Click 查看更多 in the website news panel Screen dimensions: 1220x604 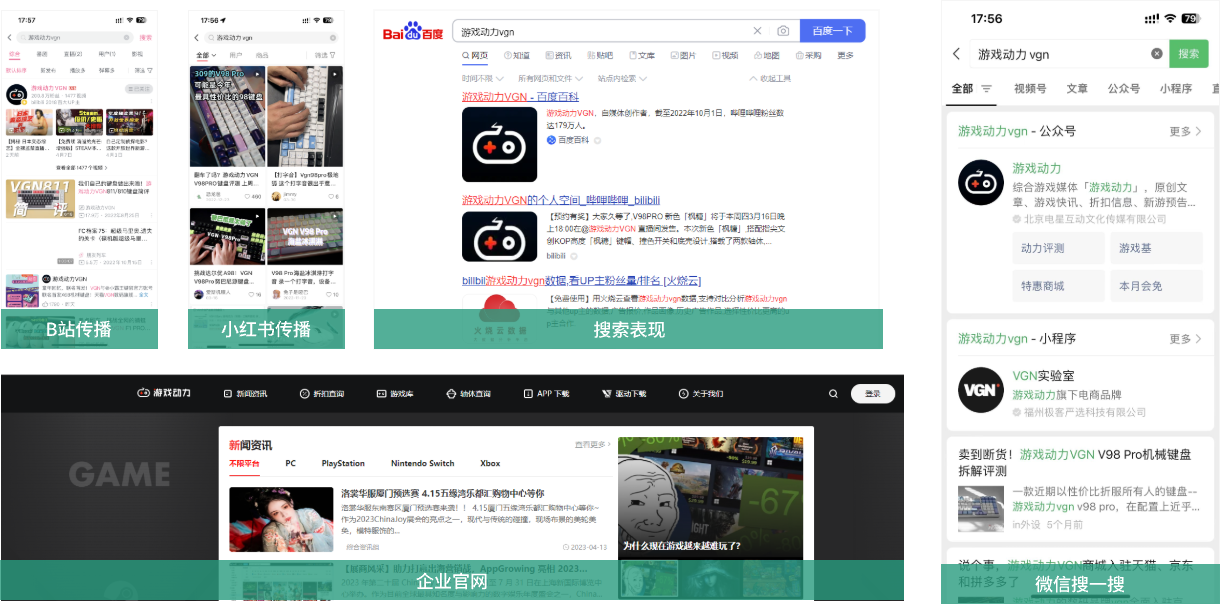pos(592,444)
